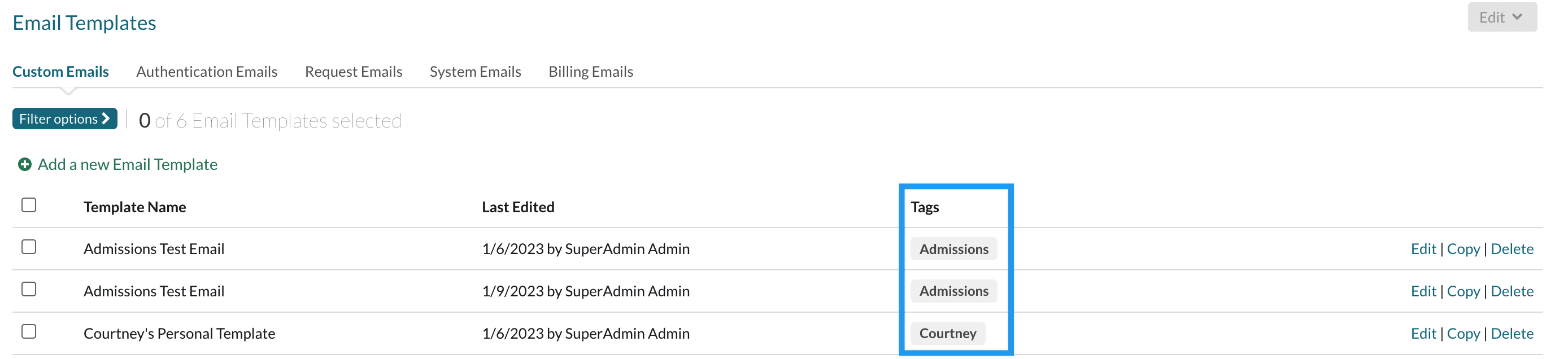
Task: Click the Admissions tag on the 1/6/2023 row
Action: [953, 249]
